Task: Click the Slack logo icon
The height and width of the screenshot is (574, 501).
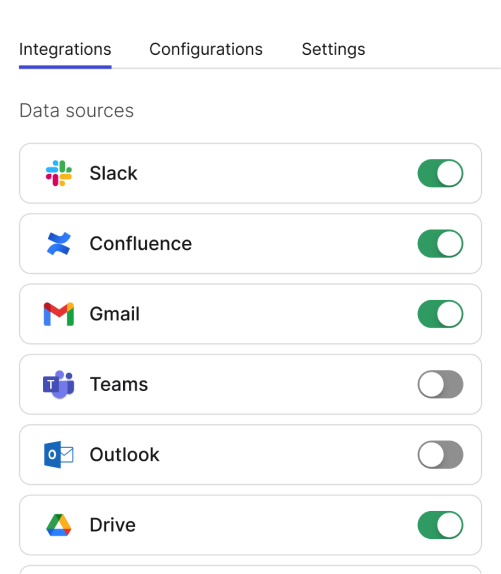Action: coord(59,173)
